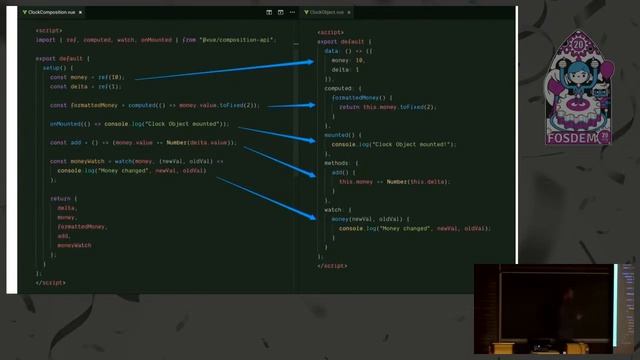
Task: Click the "setup() {" line
Action: [58, 68]
